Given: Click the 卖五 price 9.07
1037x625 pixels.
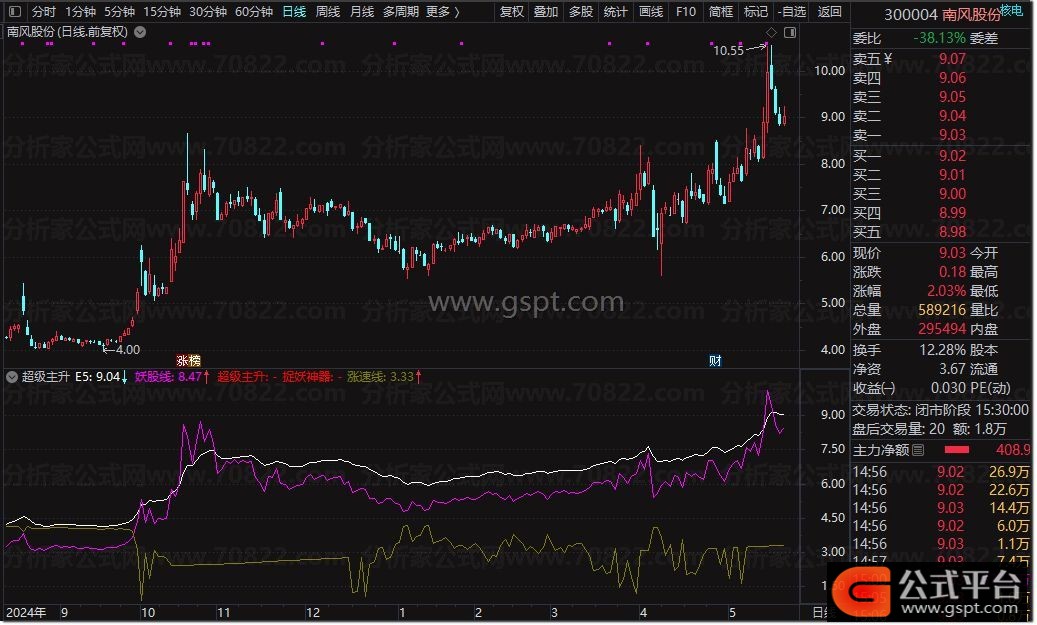Looking at the screenshot, I should pos(952,59).
